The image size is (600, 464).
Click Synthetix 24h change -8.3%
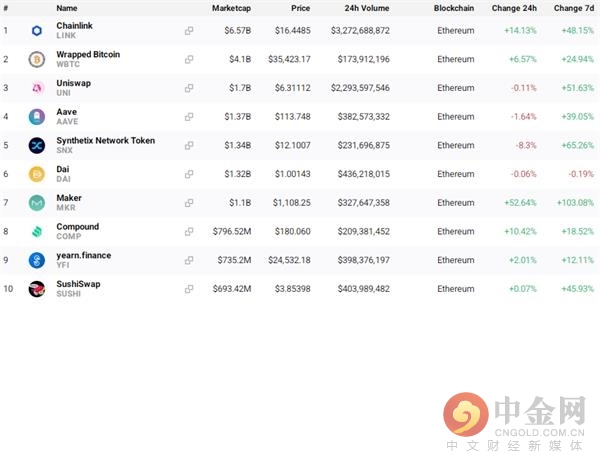526,145
